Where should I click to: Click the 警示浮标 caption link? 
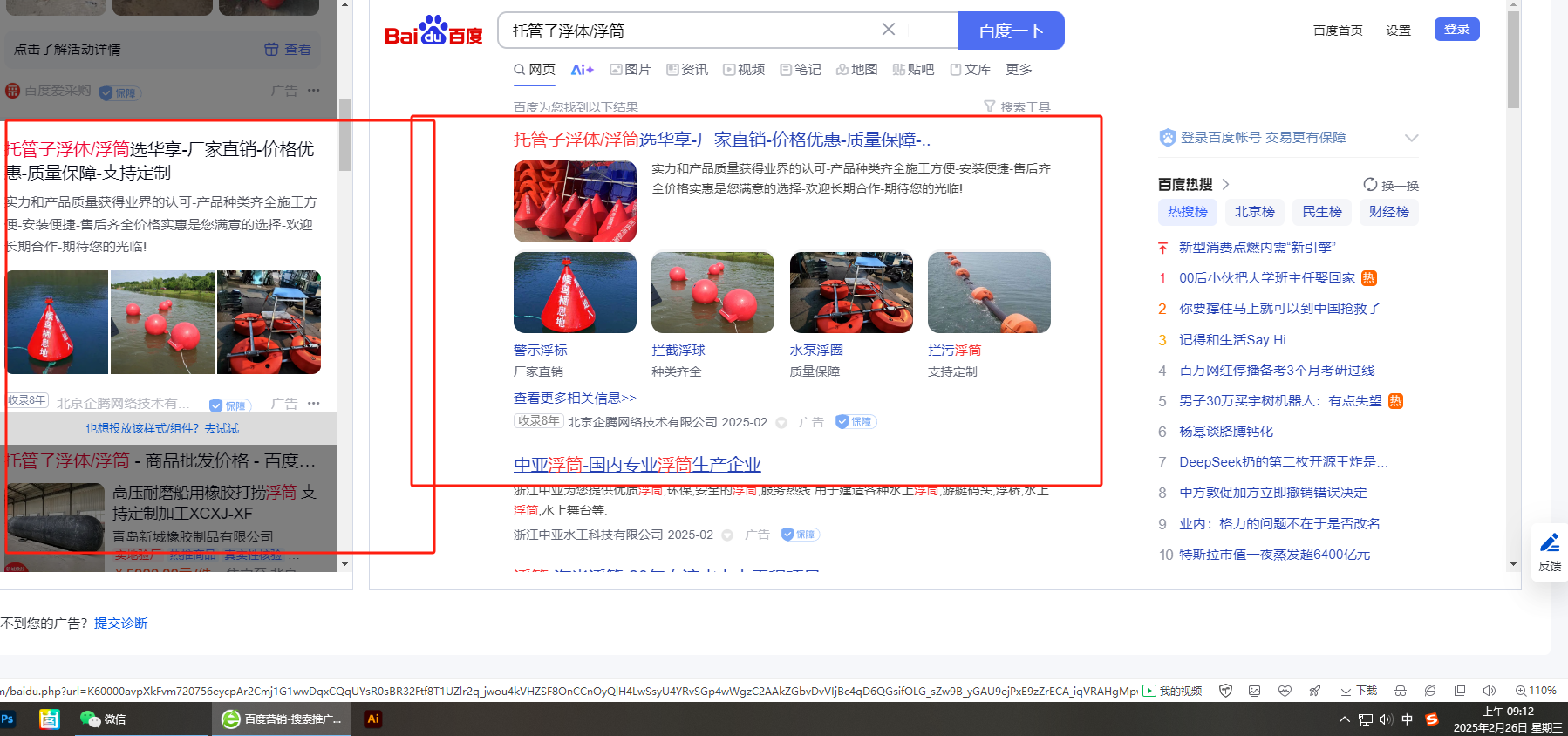(x=541, y=351)
